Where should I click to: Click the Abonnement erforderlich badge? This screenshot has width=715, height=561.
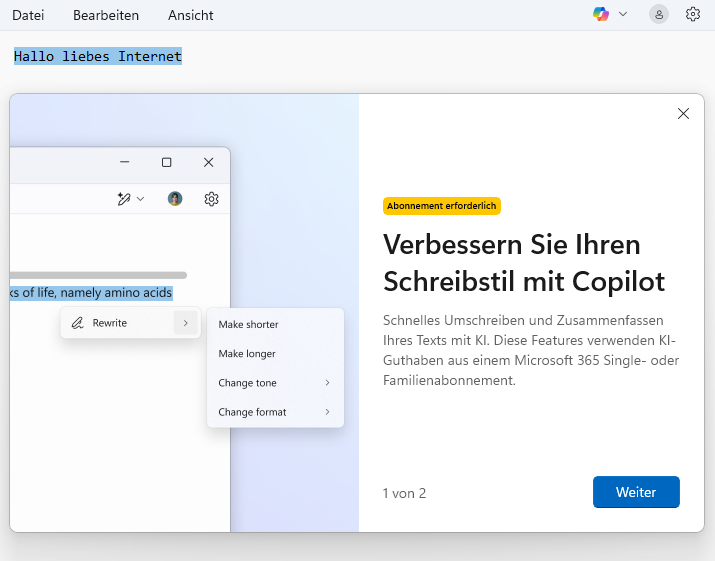point(441,206)
